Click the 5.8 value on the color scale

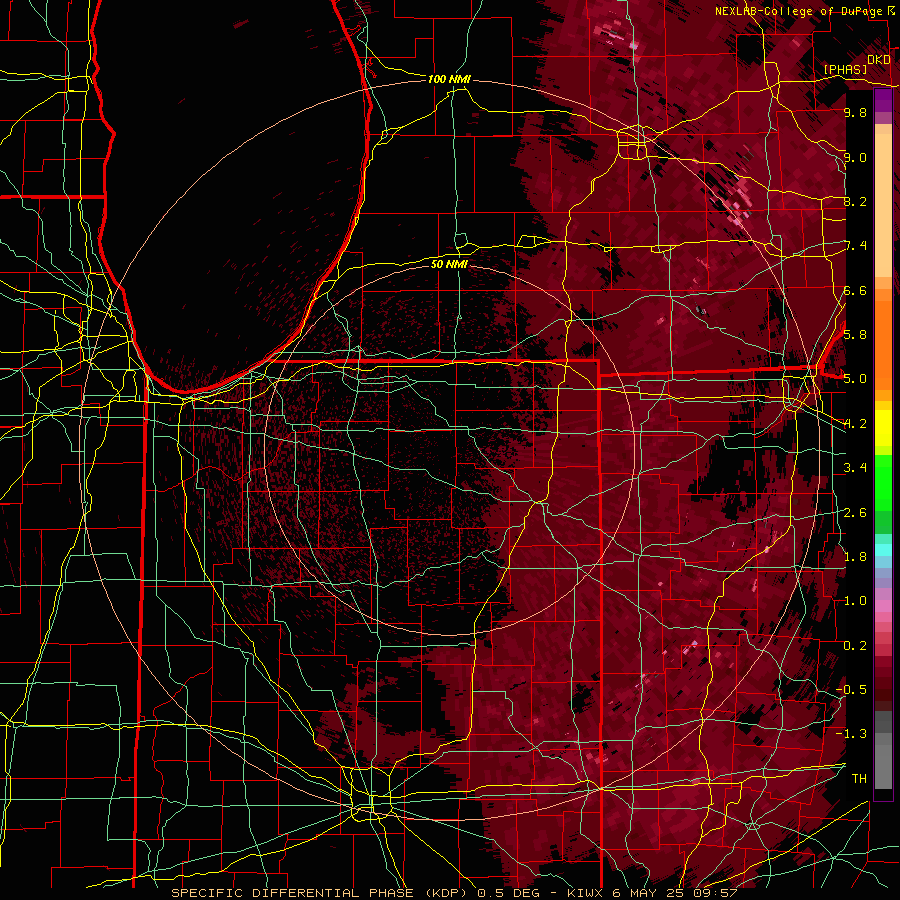(x=855, y=335)
